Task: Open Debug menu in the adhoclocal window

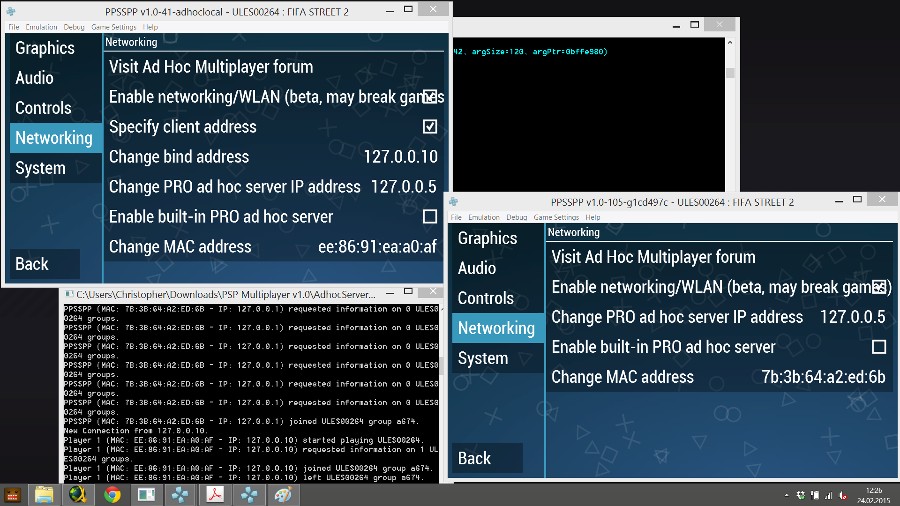Action: 74,27
